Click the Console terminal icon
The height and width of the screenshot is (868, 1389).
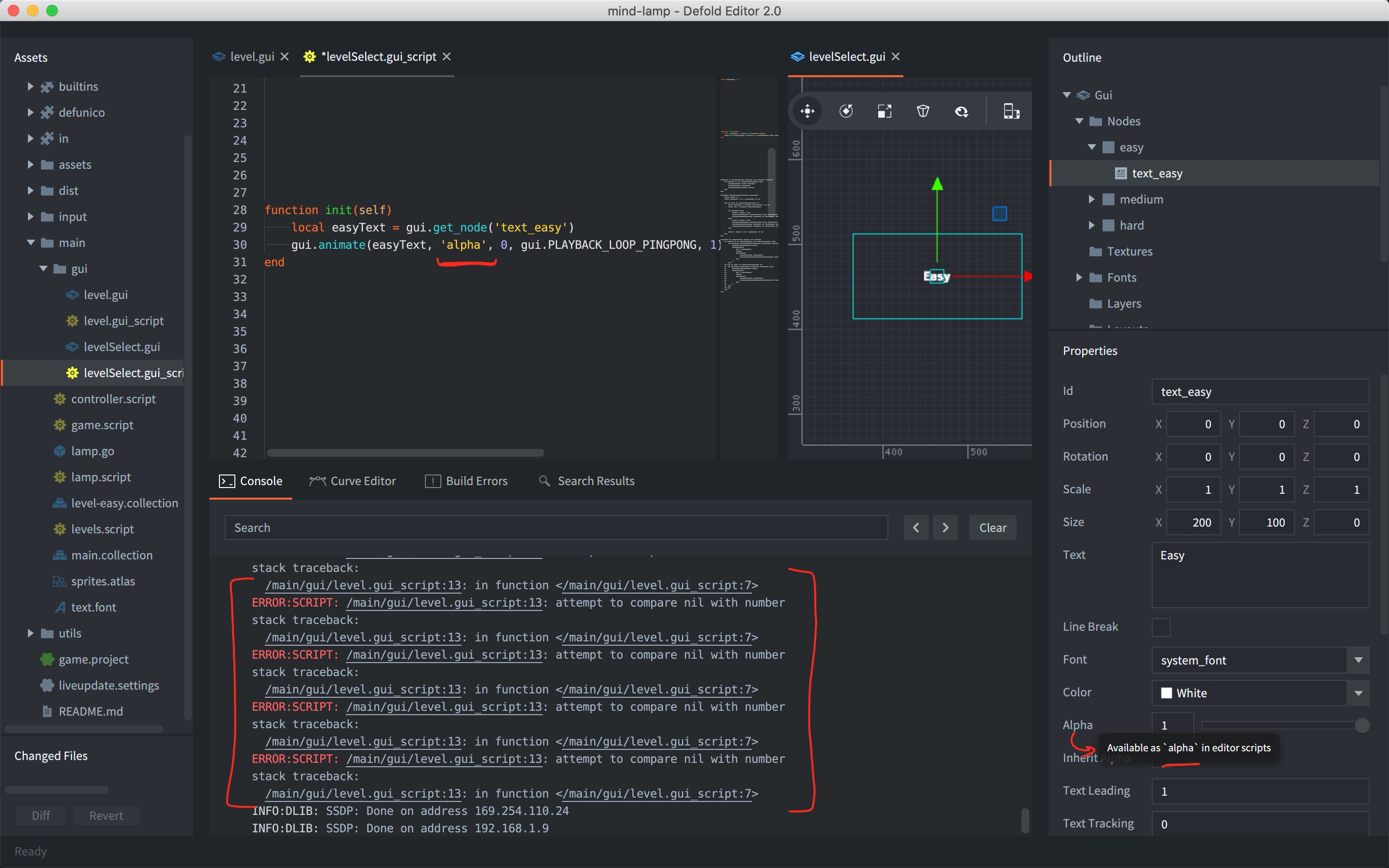(x=227, y=481)
